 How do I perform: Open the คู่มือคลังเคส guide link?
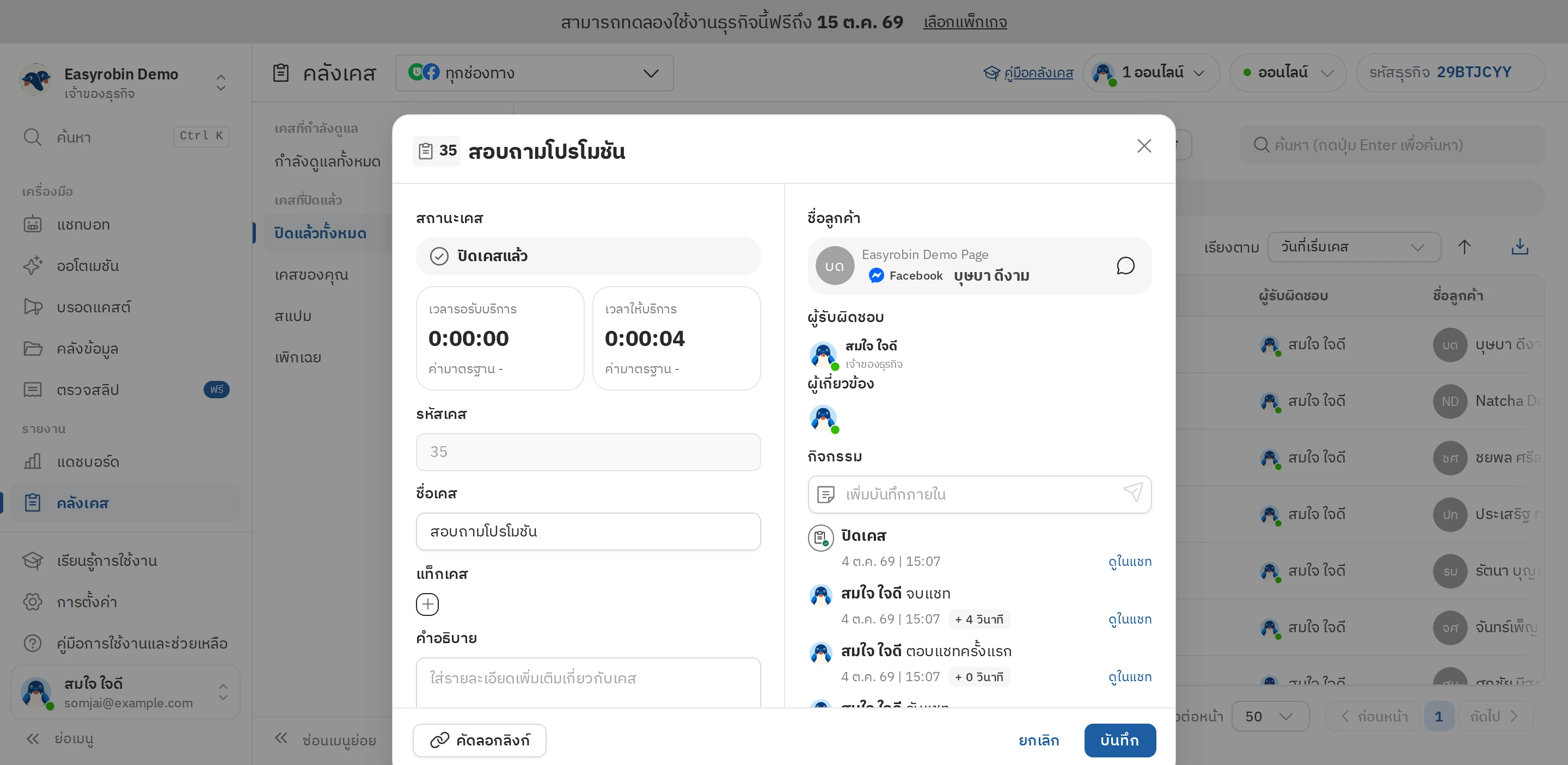(x=1027, y=73)
